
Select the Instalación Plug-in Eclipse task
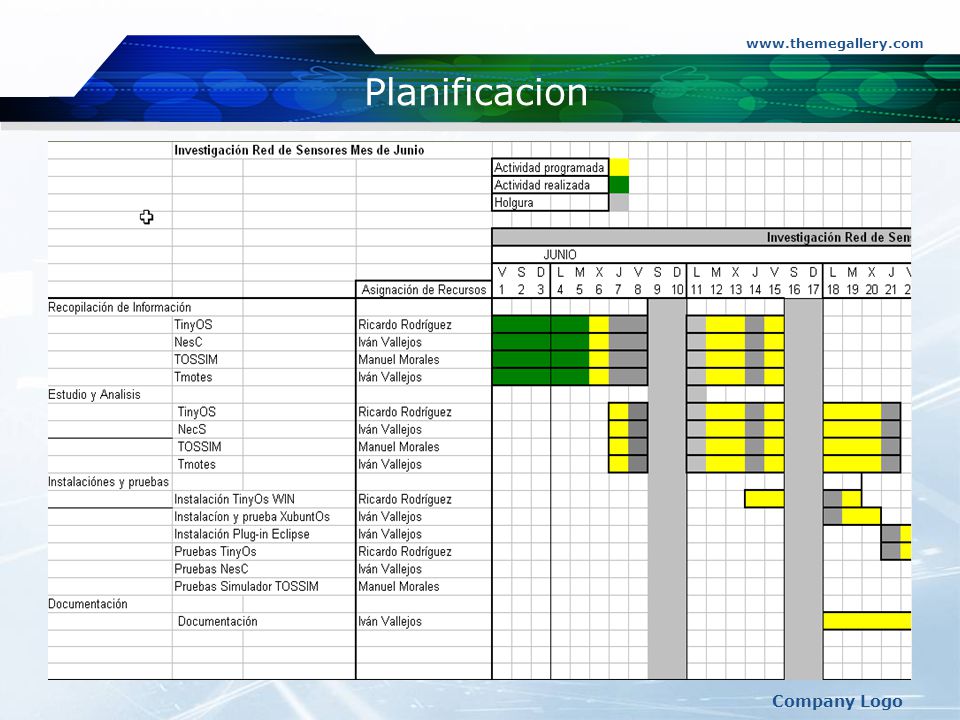(x=242, y=534)
